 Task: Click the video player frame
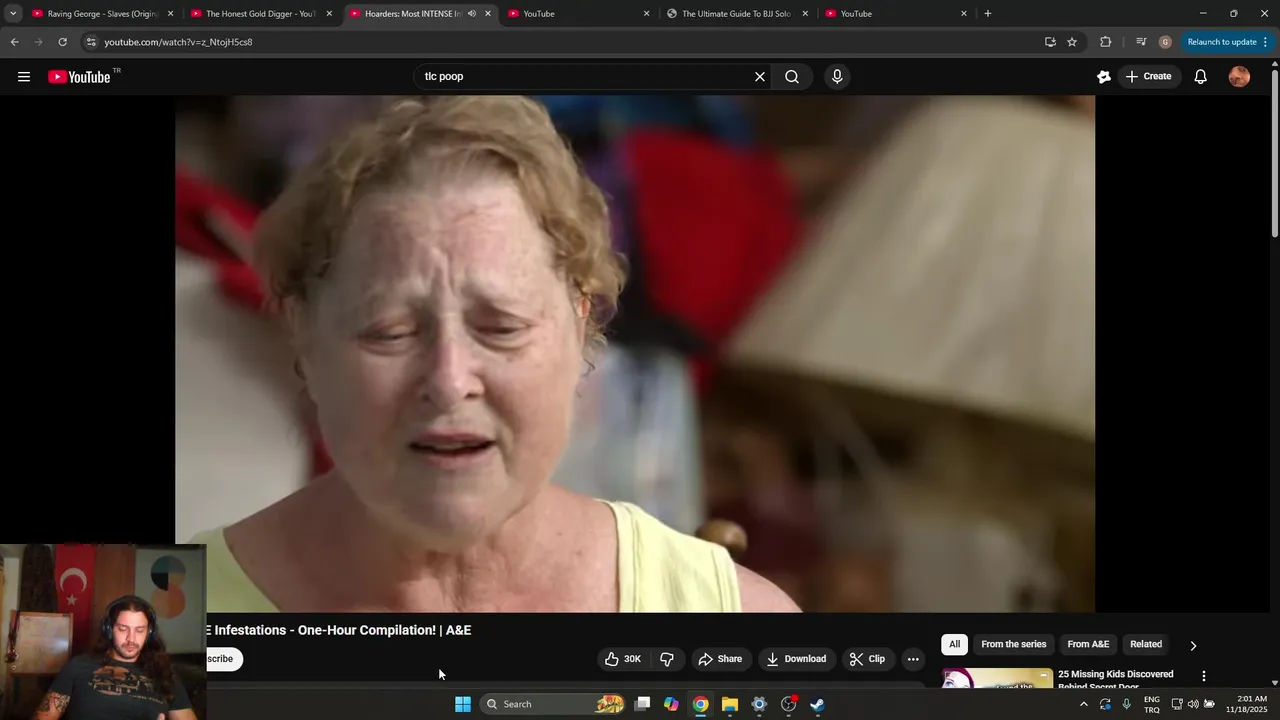[635, 354]
